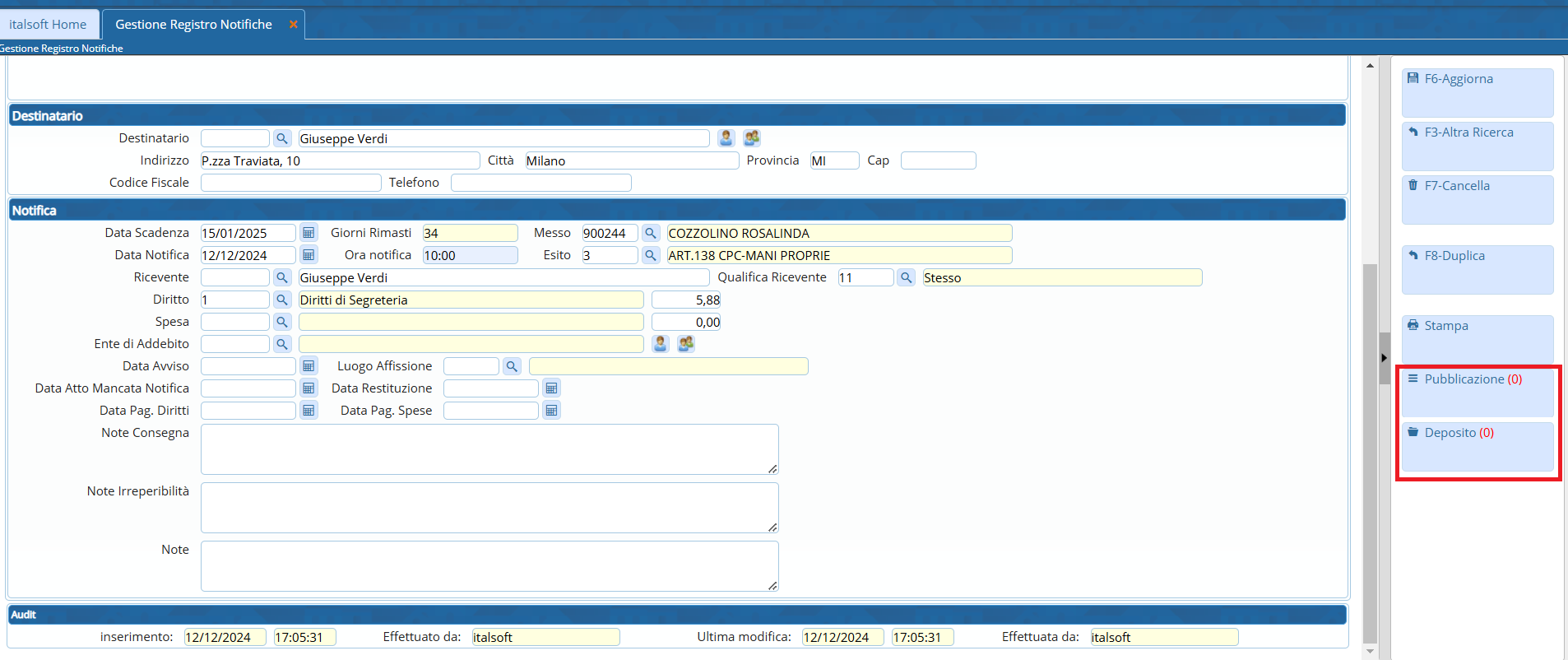Search Qualifica Ricevente with magnifier
Viewport: 1568px width, 660px height.
(x=906, y=277)
